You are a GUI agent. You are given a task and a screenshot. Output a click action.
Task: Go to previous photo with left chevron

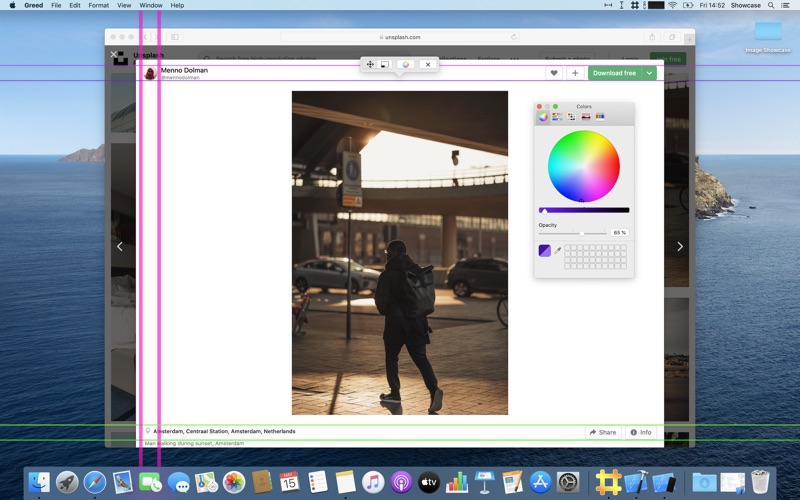coord(119,246)
